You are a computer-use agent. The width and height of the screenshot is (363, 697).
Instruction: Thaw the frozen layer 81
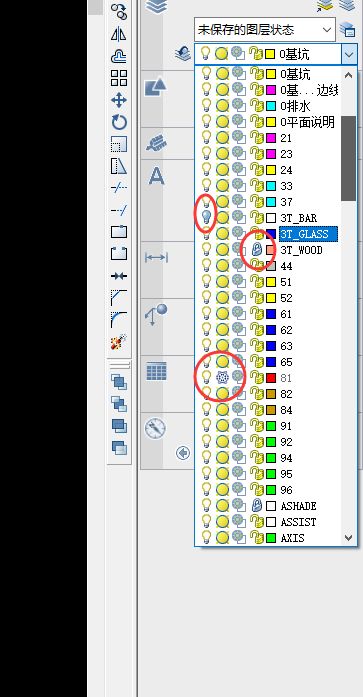(x=222, y=378)
